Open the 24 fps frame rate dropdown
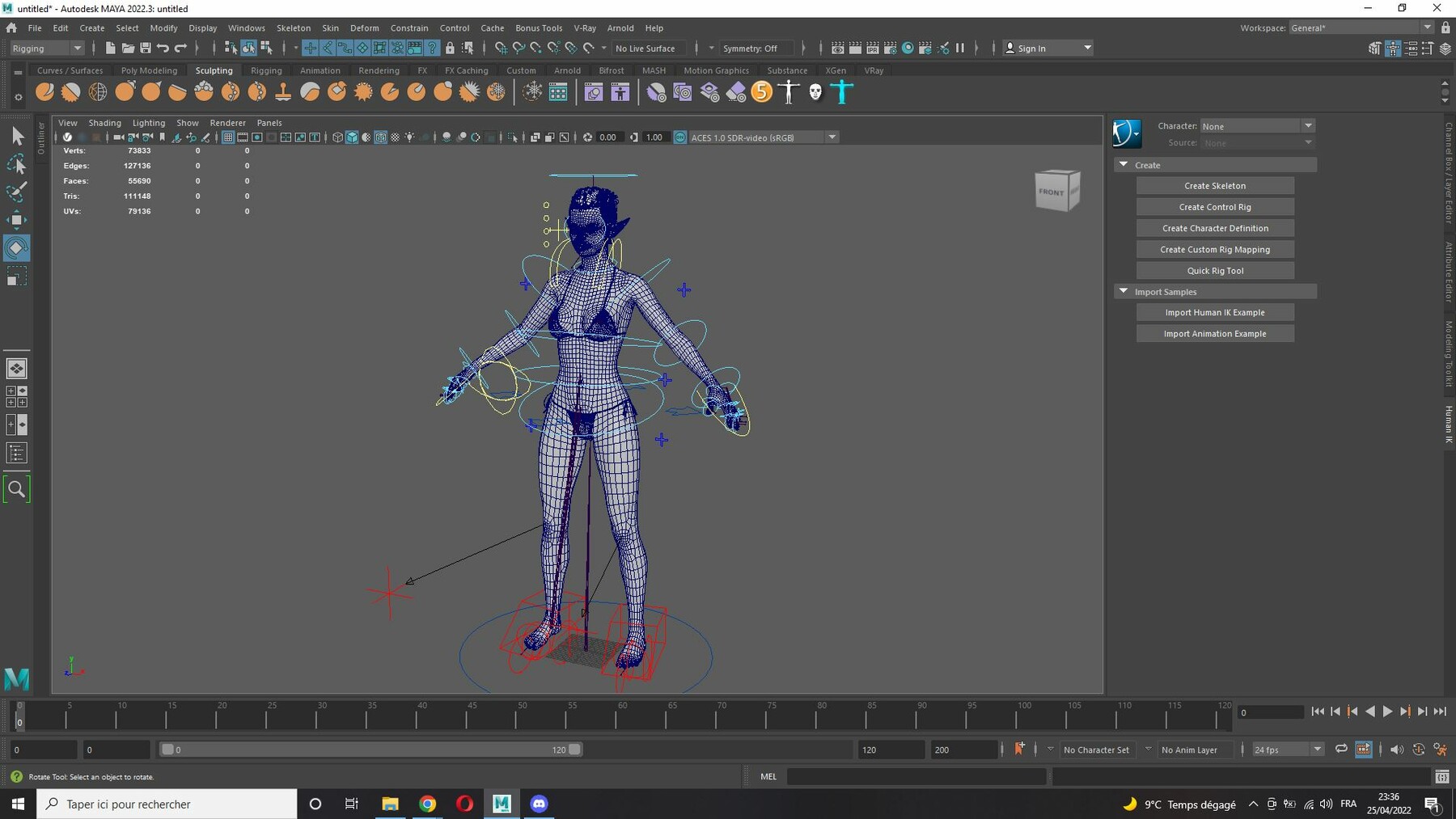The image size is (1456, 819). (x=1288, y=749)
